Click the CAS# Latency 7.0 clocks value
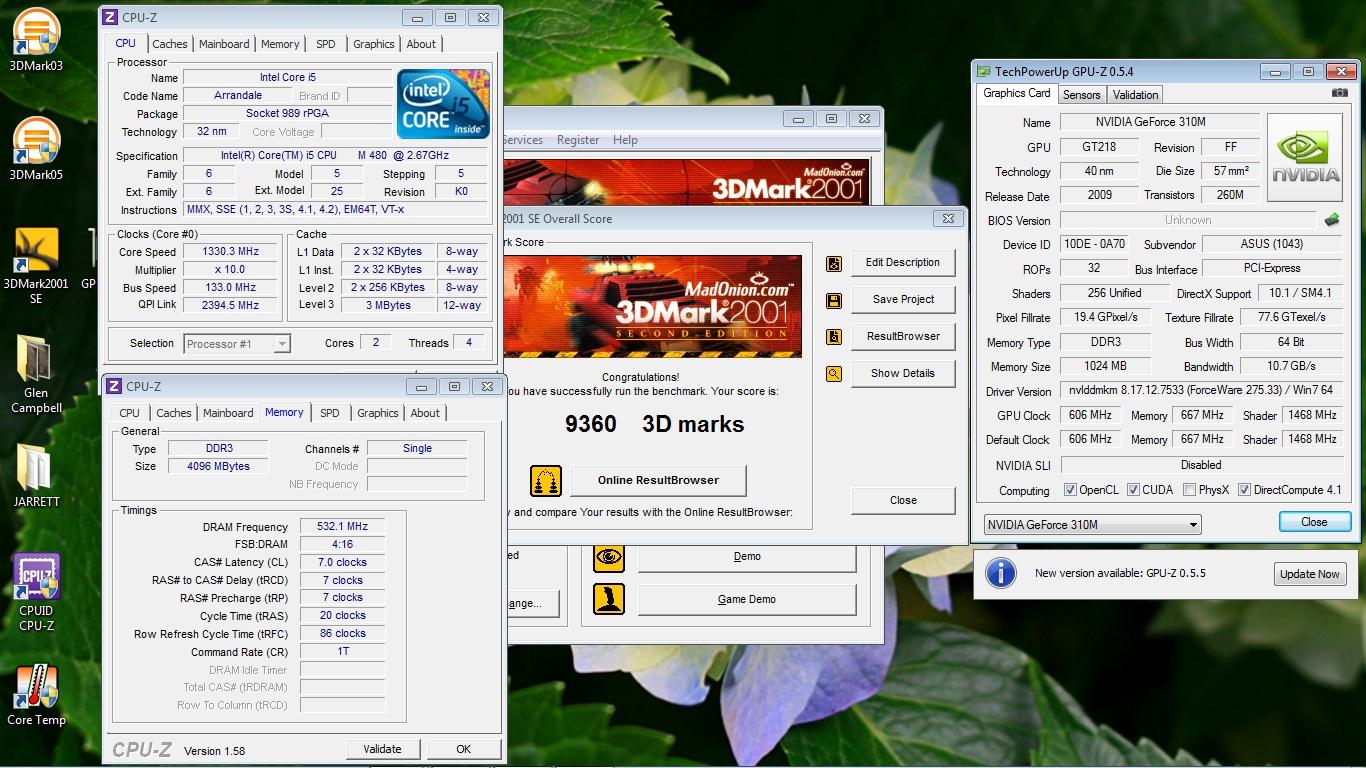Screen dimensions: 1366x768 342,563
